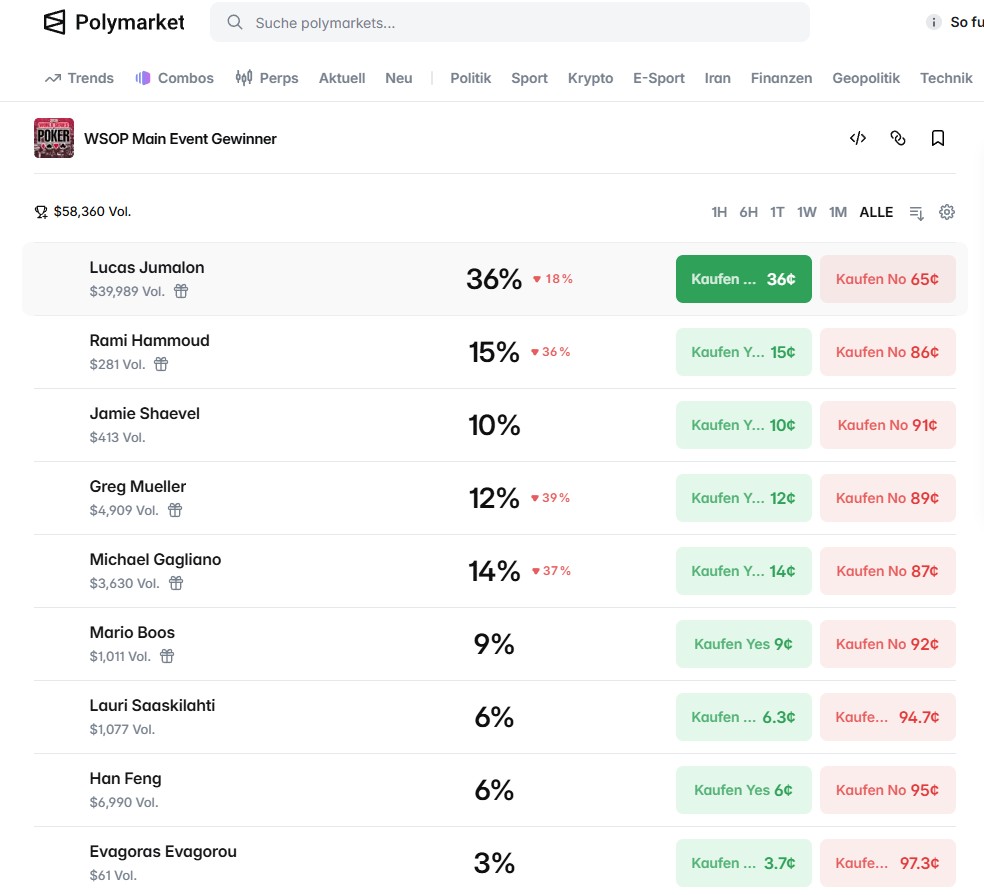The width and height of the screenshot is (984, 895).
Task: Go to the Neu category
Action: click(398, 78)
